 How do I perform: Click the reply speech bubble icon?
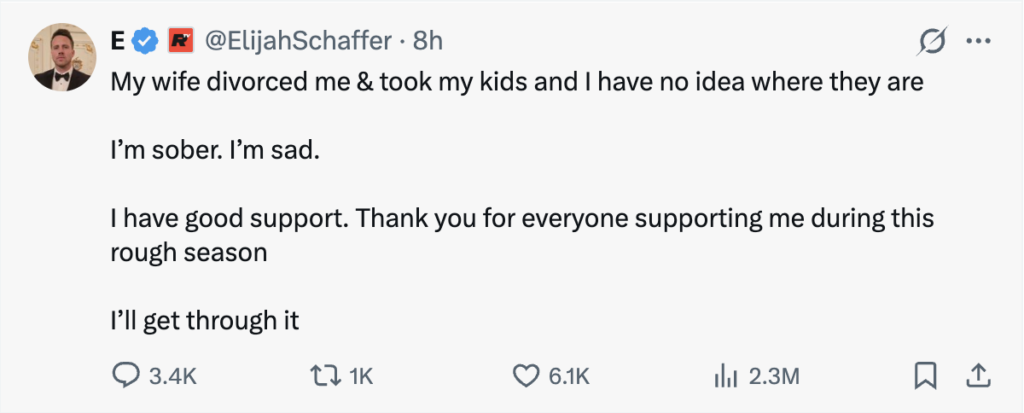125,375
